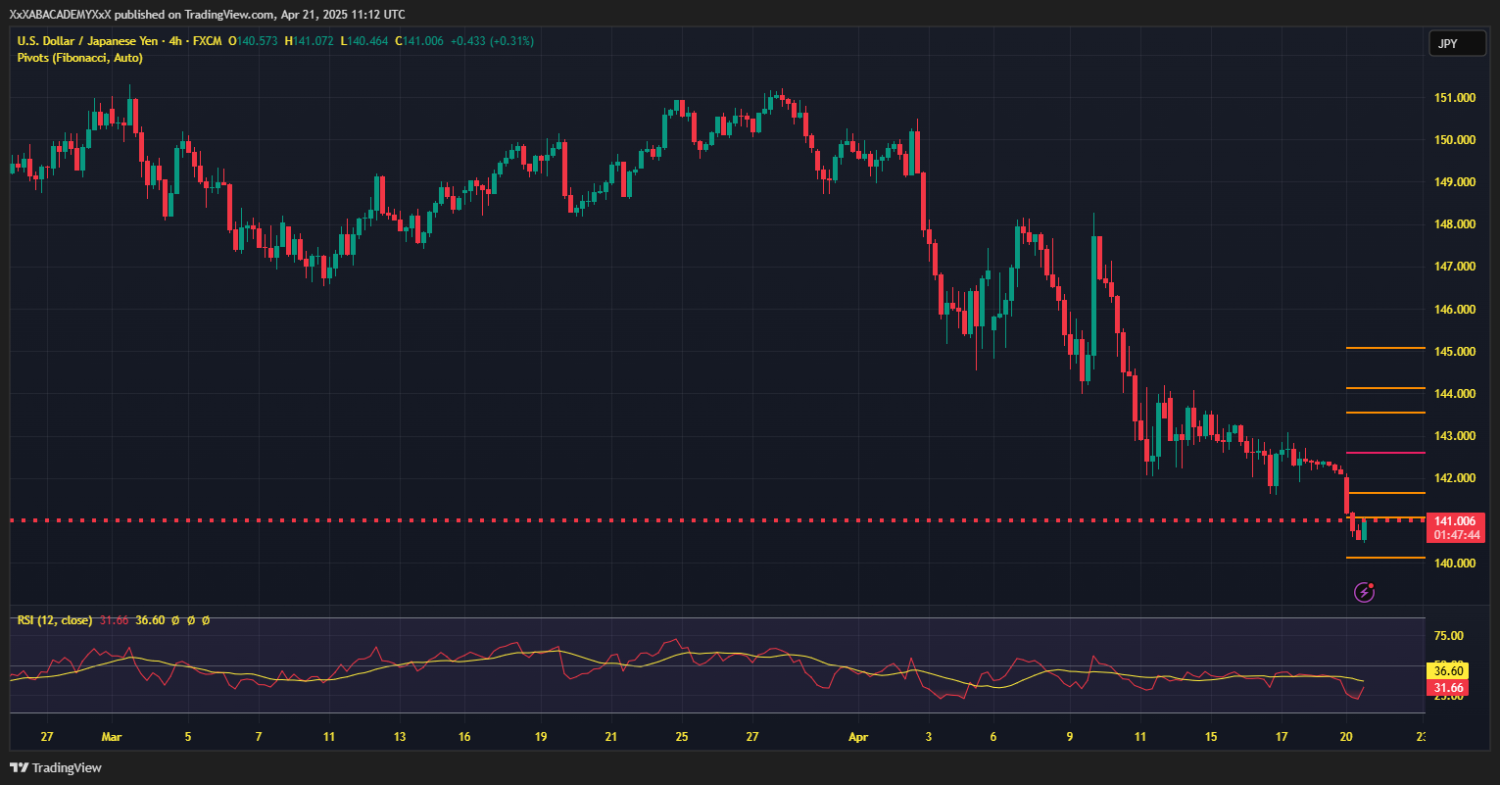1500x785 pixels.
Task: Click the U.S. Dollar / Japanese Yen title
Action: pos(82,41)
